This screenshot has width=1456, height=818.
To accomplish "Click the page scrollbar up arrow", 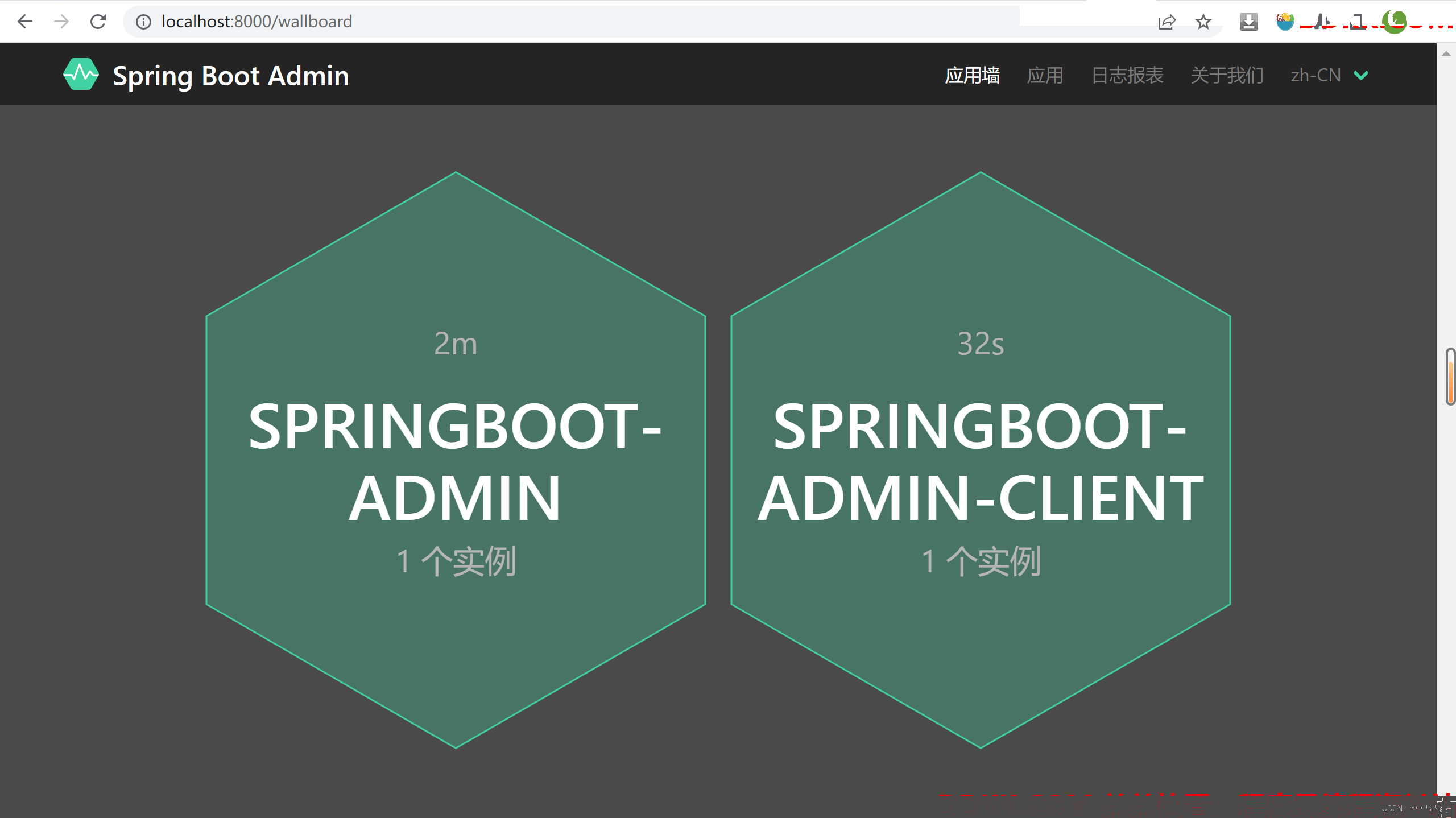I will tap(1446, 53).
